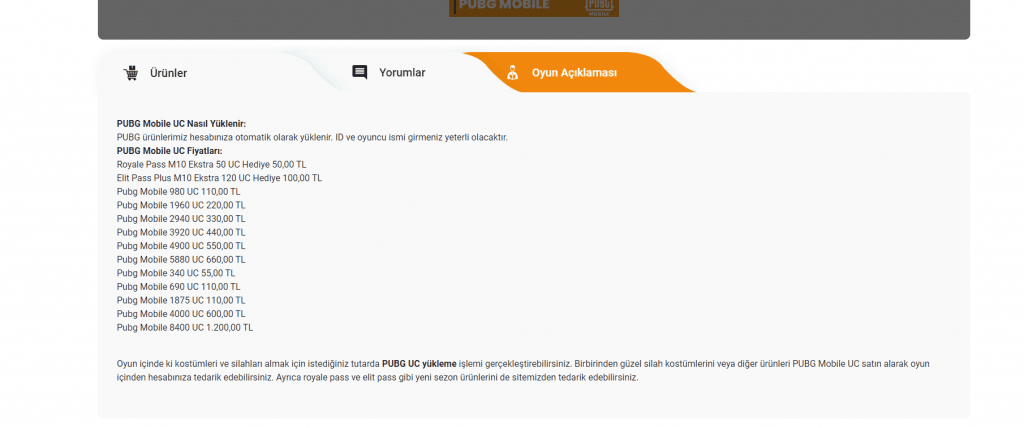Screen dimensions: 1024x428
Task: Click the PUBG logo on the banner
Action: click(x=597, y=6)
